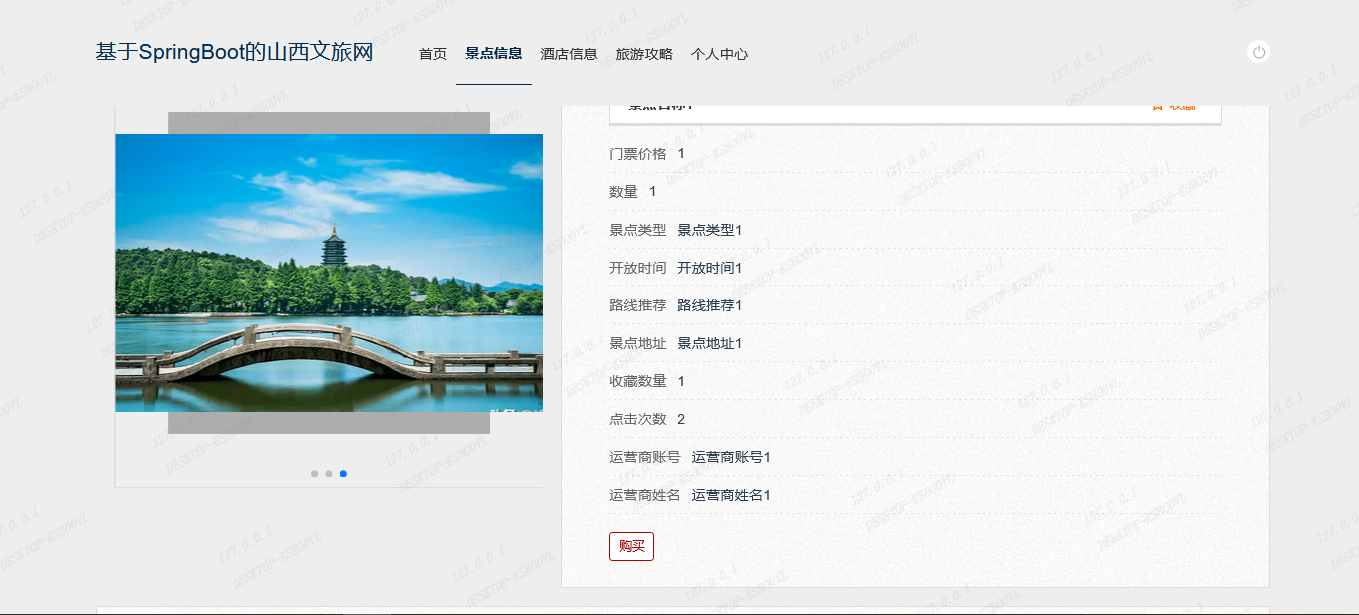
Task: Click the 购买 button
Action: pyautogui.click(x=631, y=546)
